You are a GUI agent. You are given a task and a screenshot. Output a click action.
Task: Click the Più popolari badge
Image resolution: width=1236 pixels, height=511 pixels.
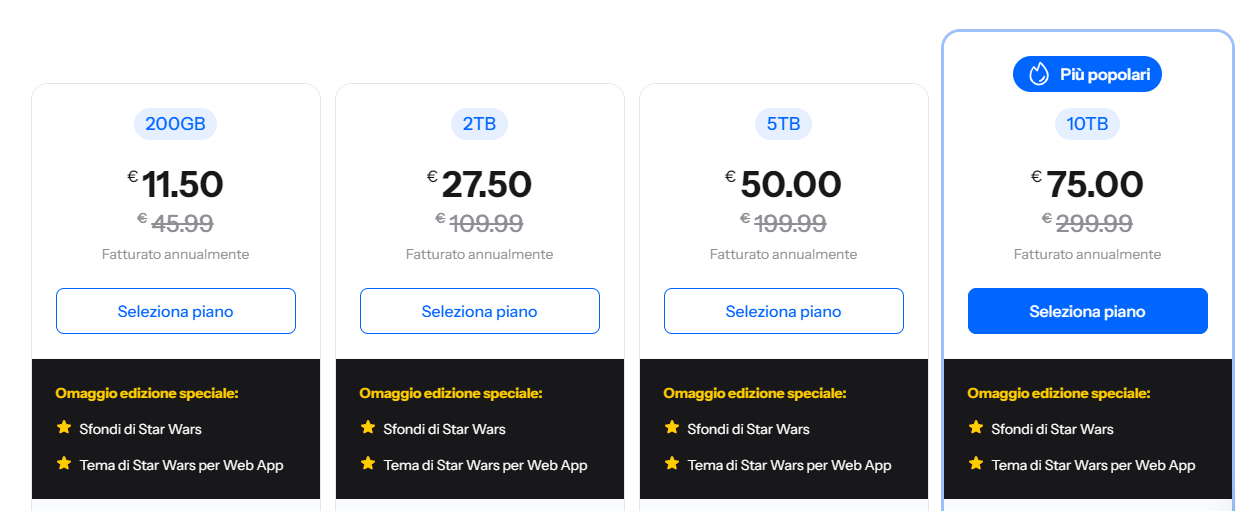pyautogui.click(x=1088, y=74)
